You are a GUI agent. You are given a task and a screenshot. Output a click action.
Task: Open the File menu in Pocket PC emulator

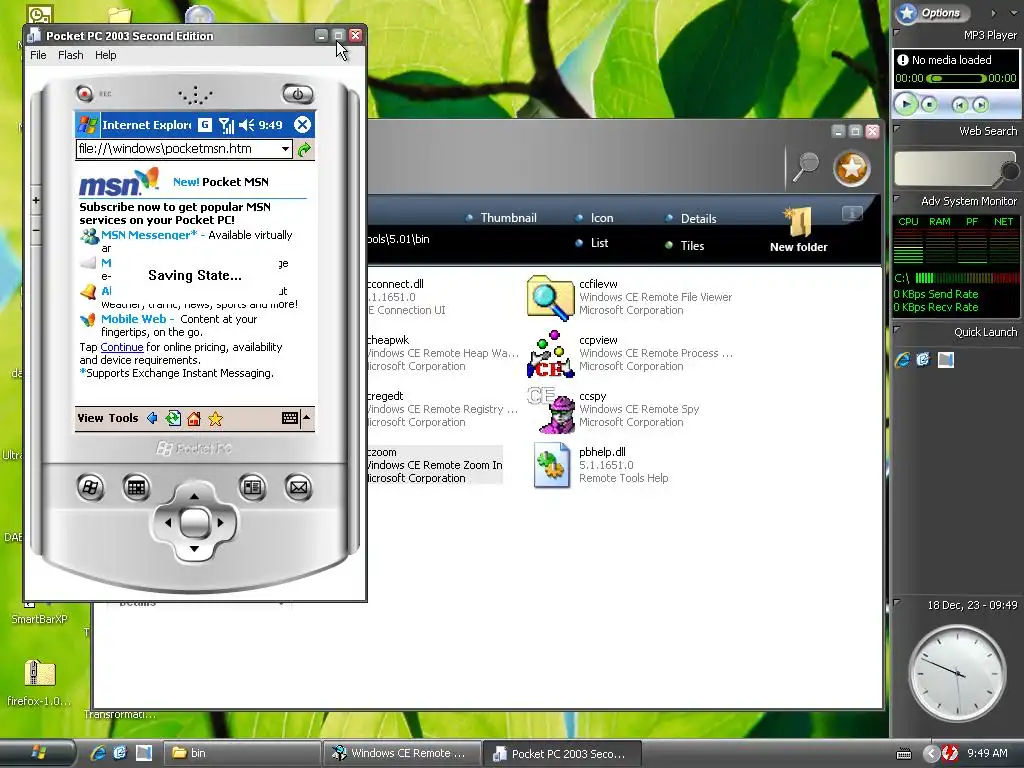coord(38,56)
